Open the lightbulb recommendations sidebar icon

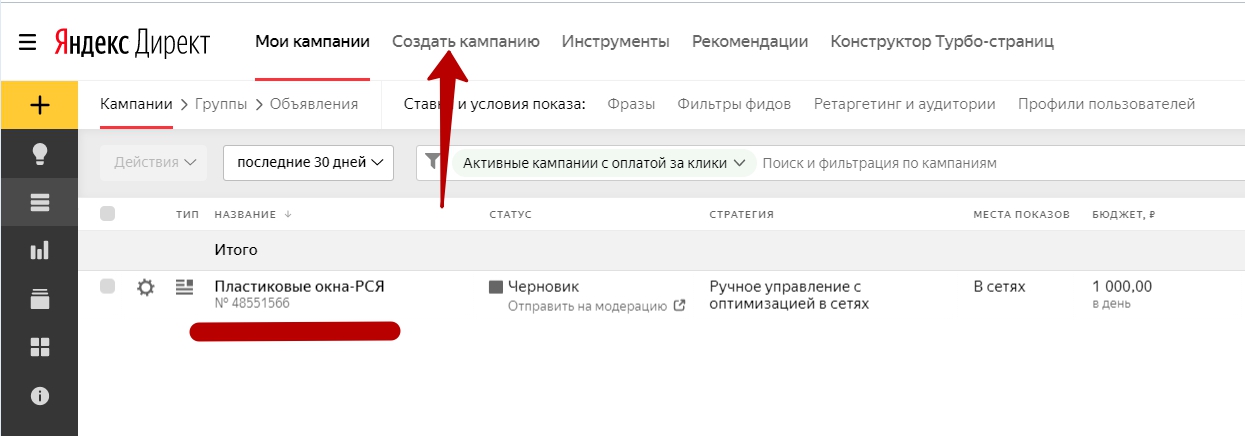pos(40,154)
